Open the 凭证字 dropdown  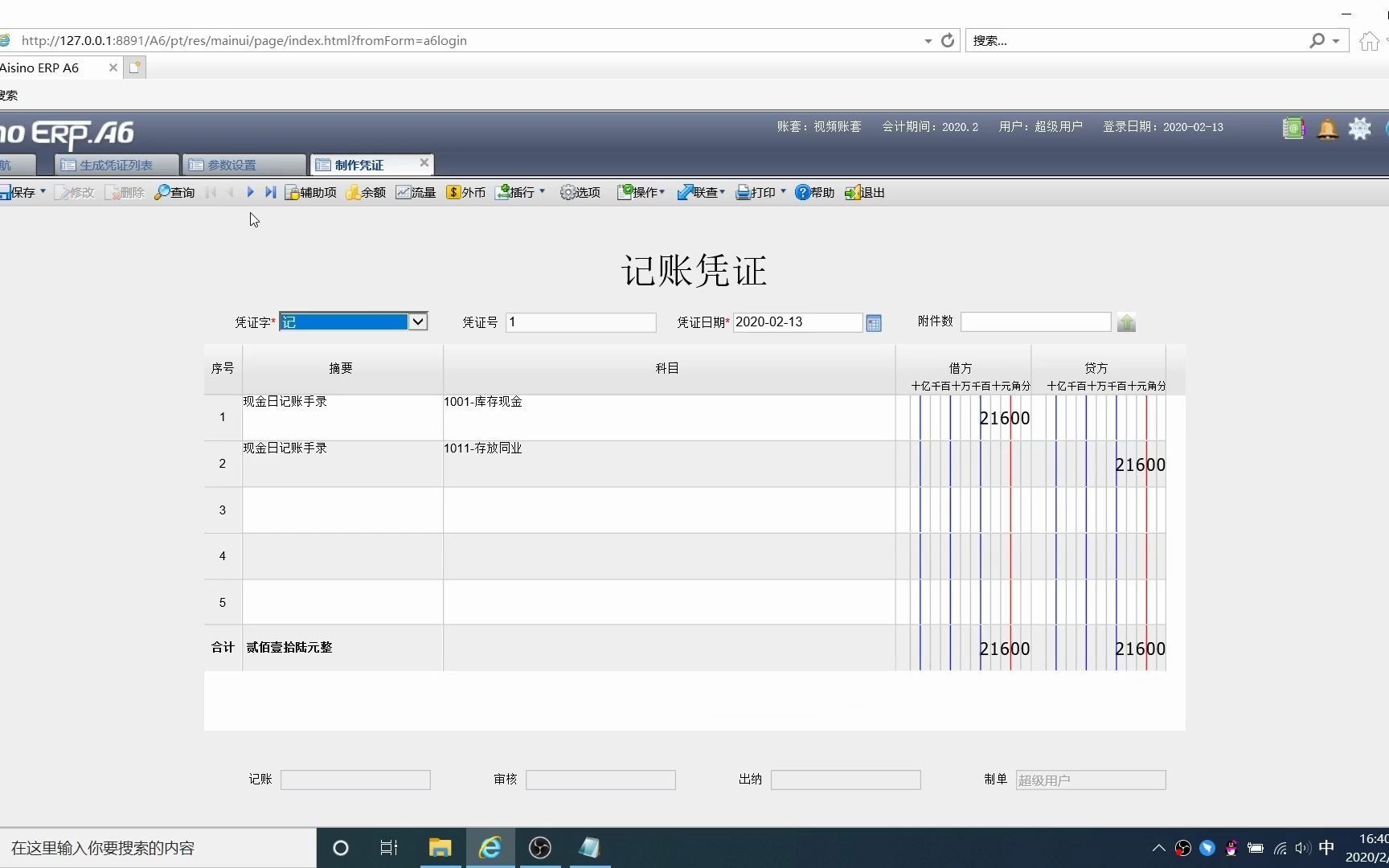click(418, 321)
